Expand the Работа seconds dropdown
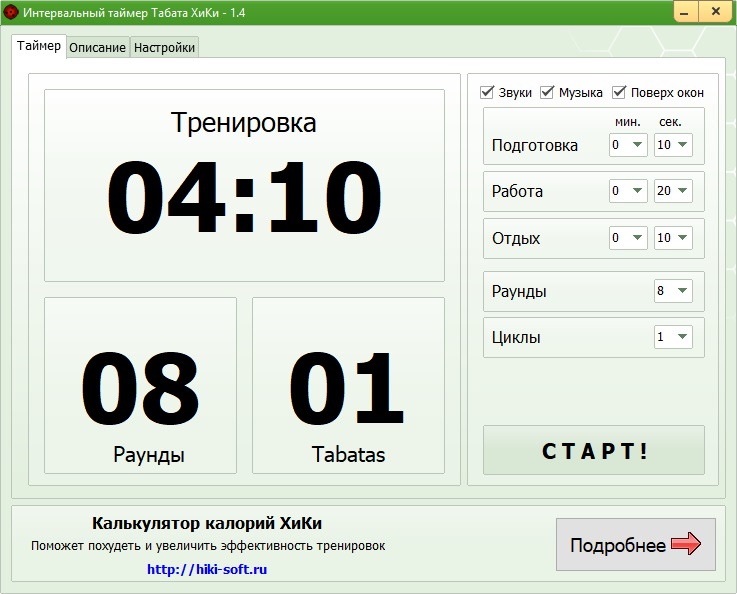The width and height of the screenshot is (737, 594). click(673, 191)
